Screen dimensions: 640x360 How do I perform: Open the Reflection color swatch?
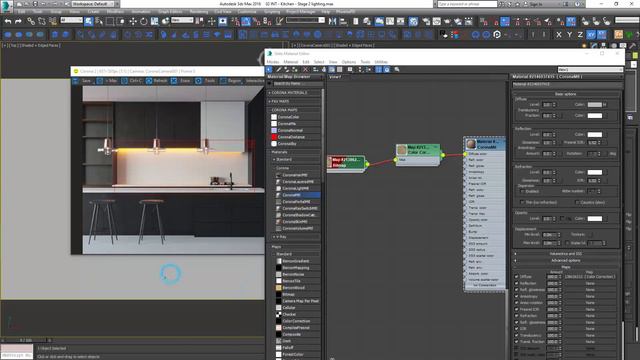[594, 134]
